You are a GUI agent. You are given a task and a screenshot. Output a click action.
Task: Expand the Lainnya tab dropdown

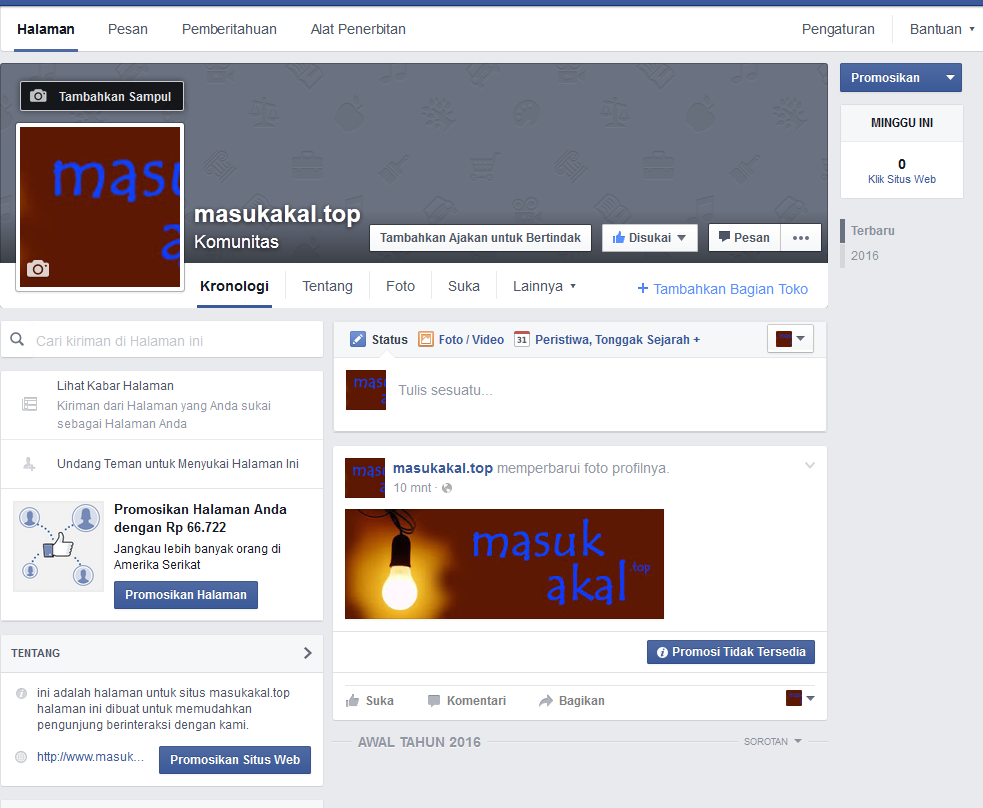(x=544, y=286)
